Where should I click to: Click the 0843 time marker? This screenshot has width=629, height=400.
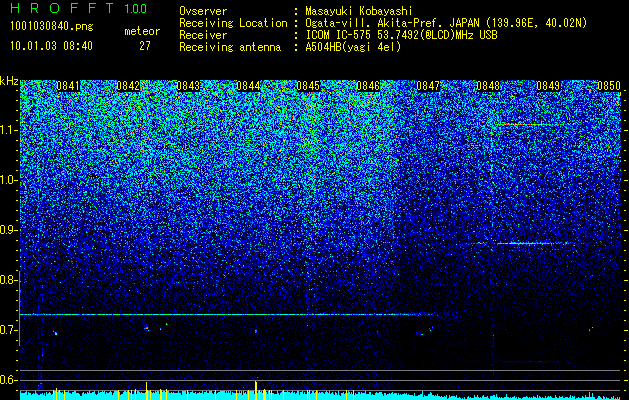pos(188,86)
